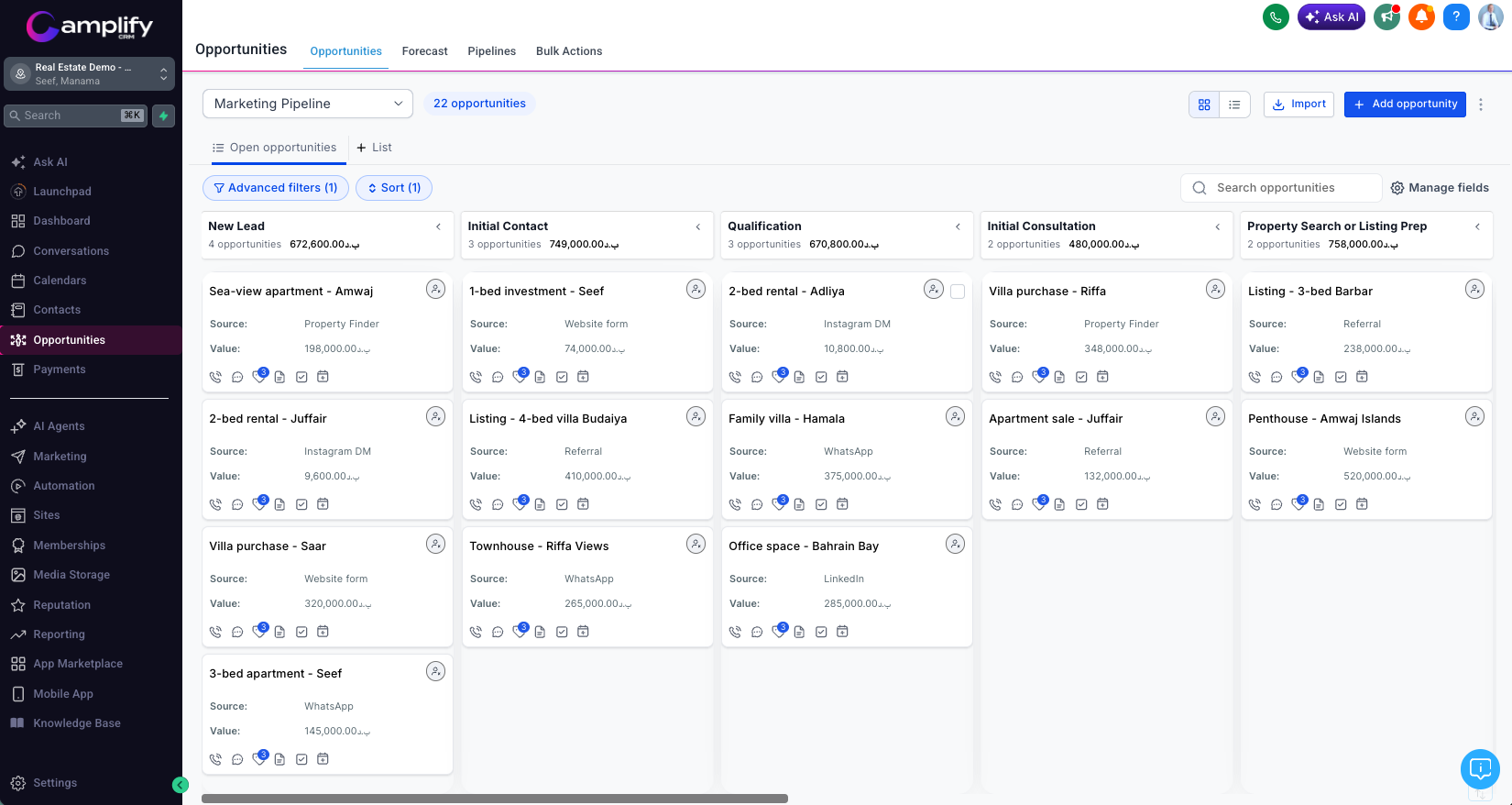
Task: Open the Sort (1) options
Action: [x=394, y=188]
